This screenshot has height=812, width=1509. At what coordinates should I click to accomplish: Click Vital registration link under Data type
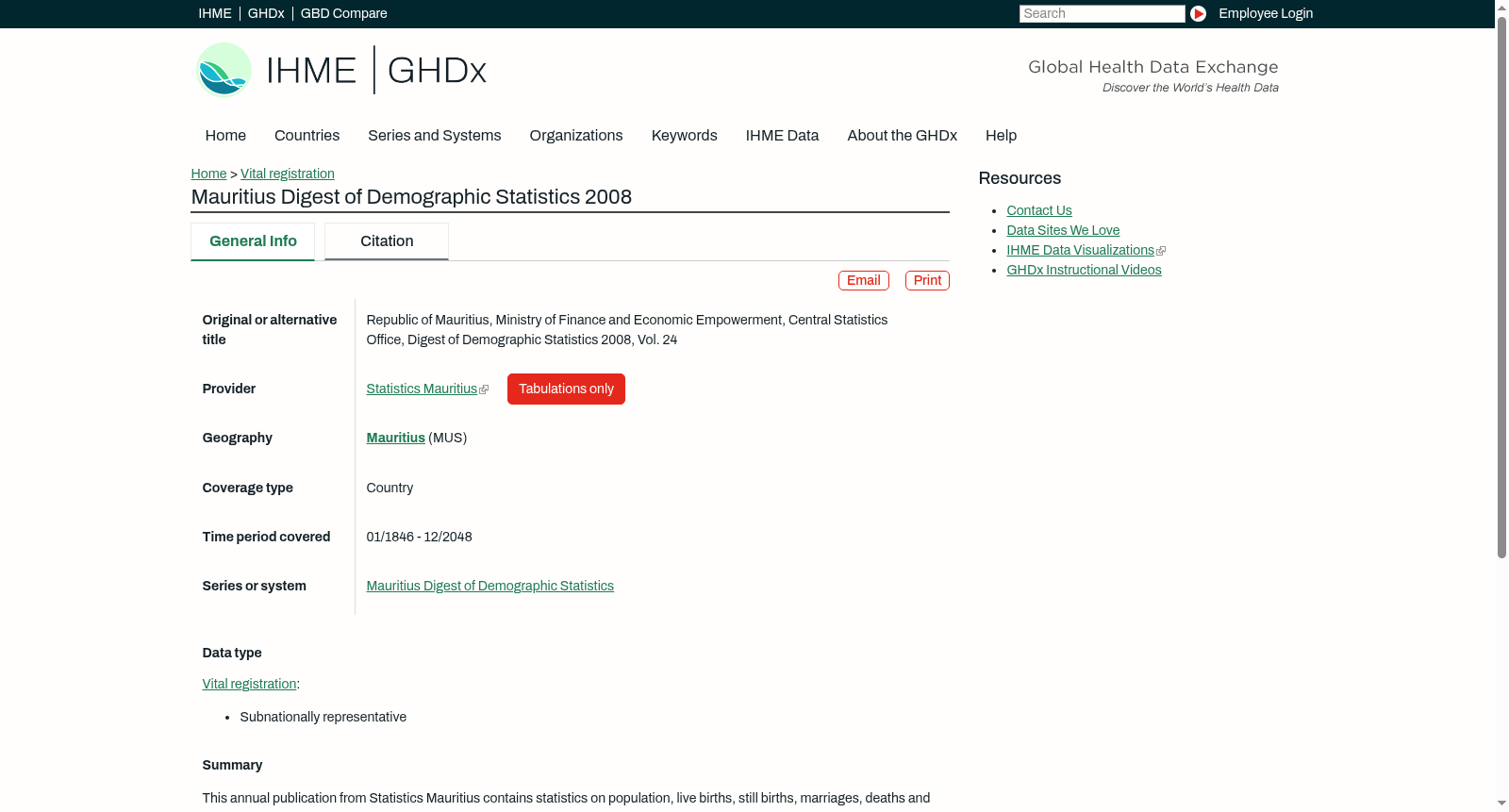pos(250,684)
